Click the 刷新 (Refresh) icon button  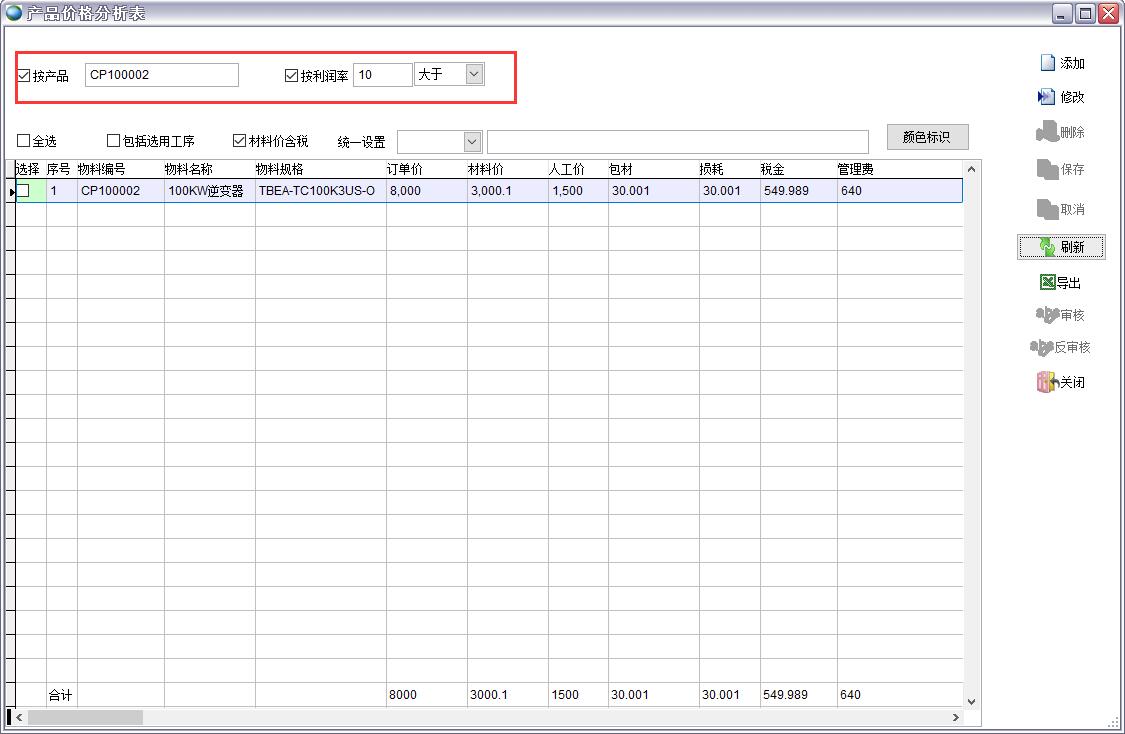(x=1047, y=247)
